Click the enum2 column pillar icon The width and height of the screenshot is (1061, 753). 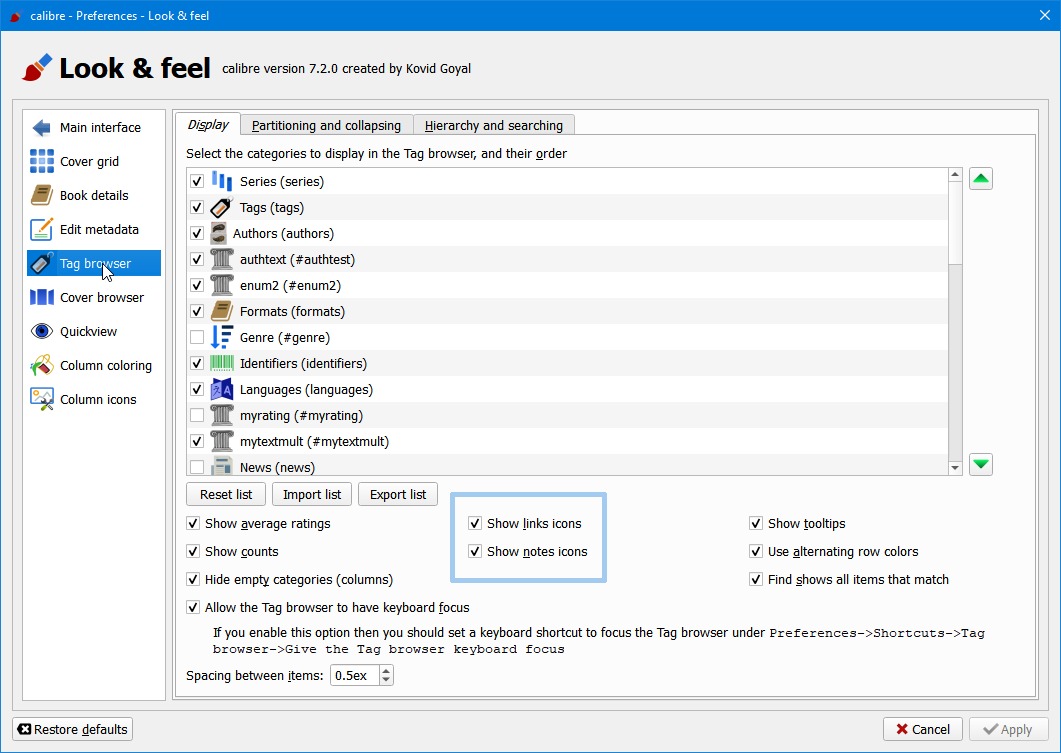pyautogui.click(x=221, y=286)
